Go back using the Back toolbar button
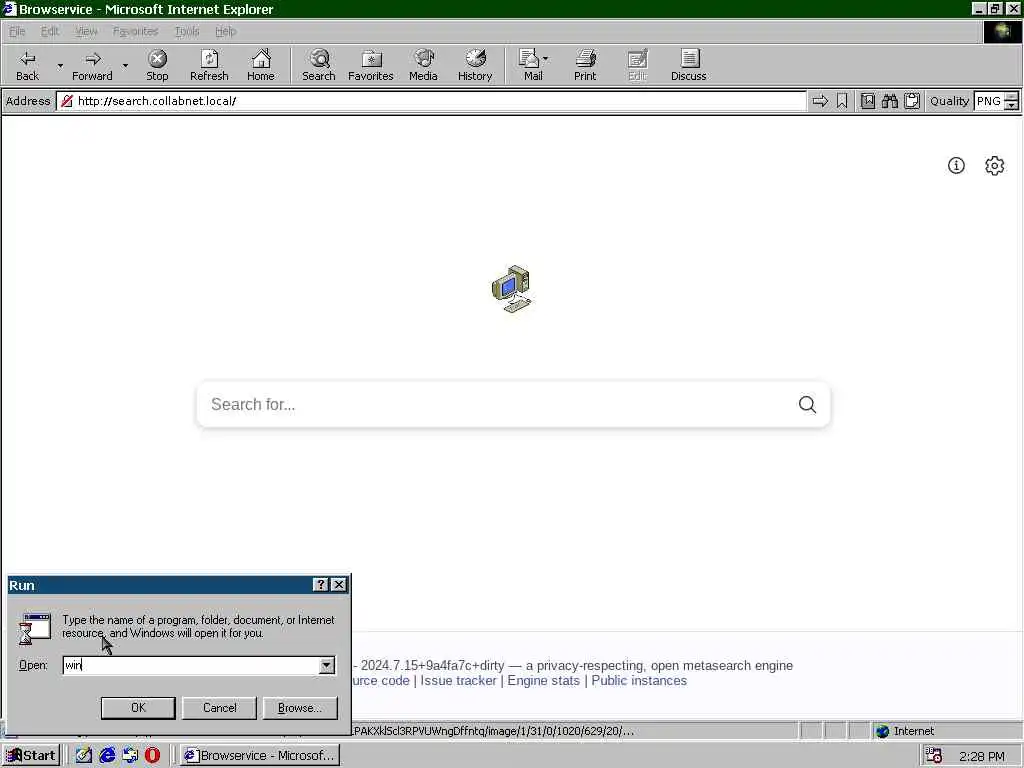This screenshot has width=1024, height=768. click(27, 65)
